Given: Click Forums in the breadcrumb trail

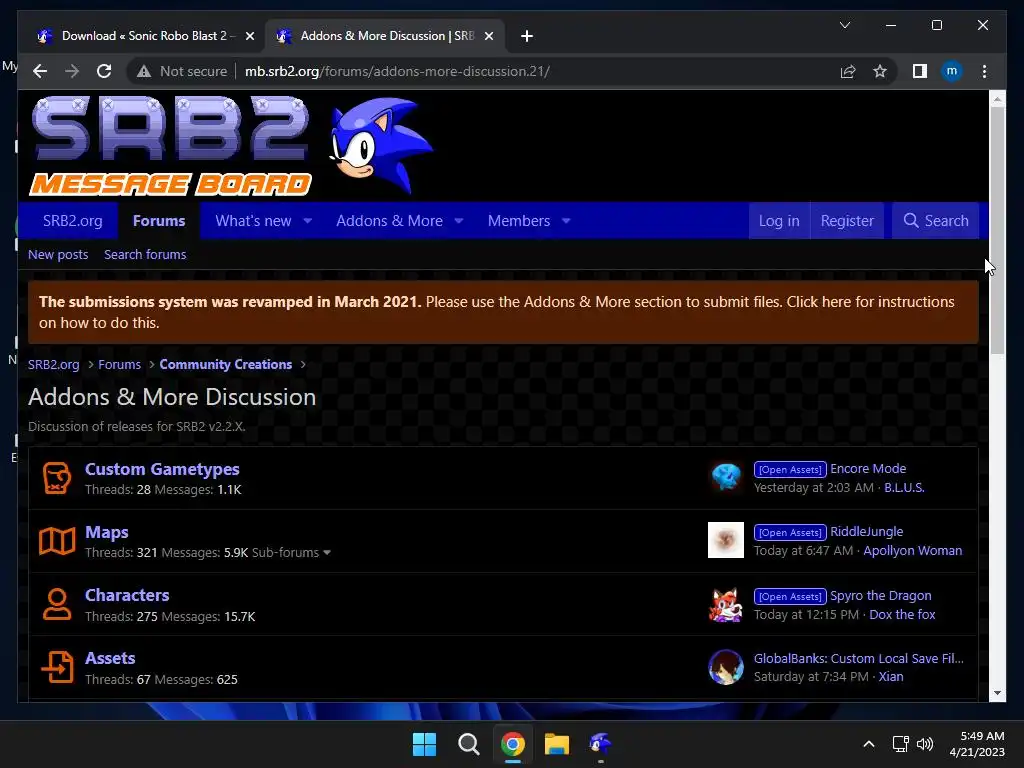Looking at the screenshot, I should click(x=120, y=364).
